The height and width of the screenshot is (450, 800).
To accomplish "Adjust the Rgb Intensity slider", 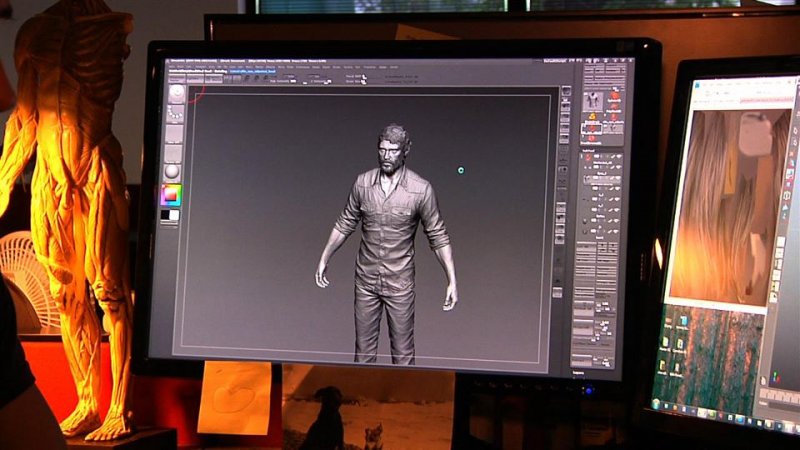I will [x=283, y=81].
